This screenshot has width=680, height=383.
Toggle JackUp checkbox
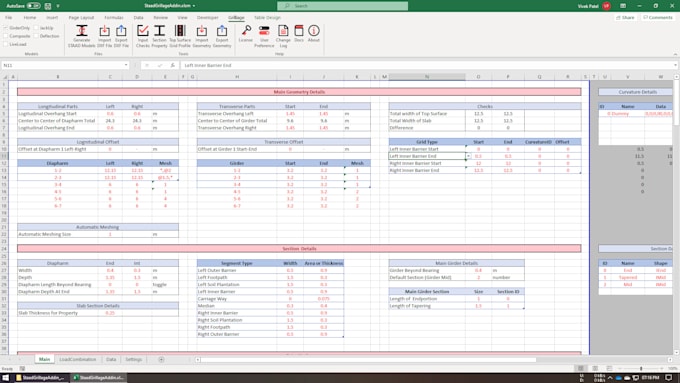(x=36, y=28)
